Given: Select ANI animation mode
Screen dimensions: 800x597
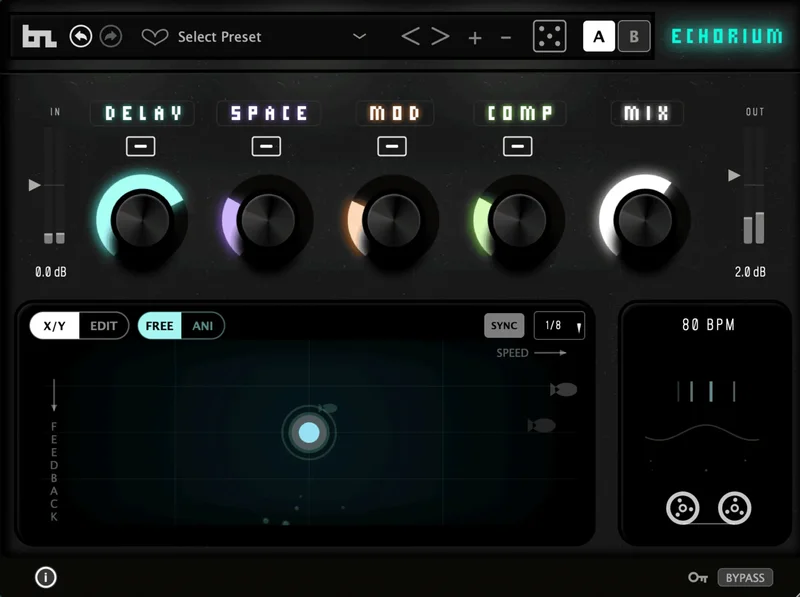Looking at the screenshot, I should [203, 326].
